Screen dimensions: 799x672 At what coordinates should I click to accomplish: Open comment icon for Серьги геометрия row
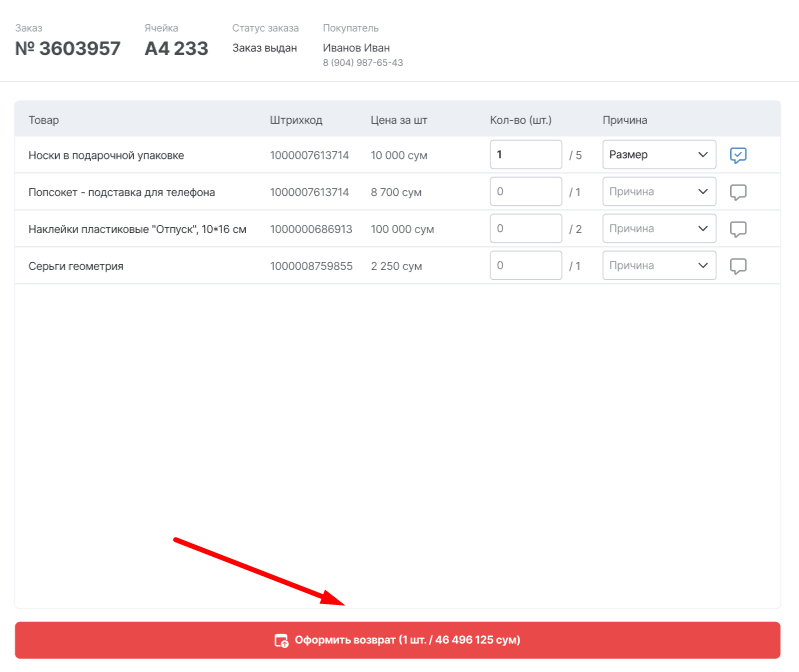point(738,266)
